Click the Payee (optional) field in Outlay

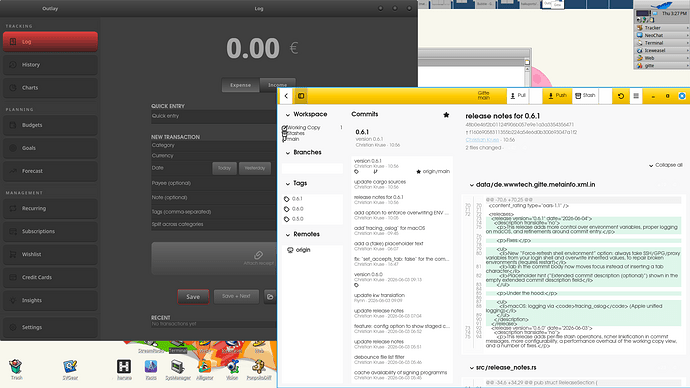pyautogui.click(x=214, y=183)
